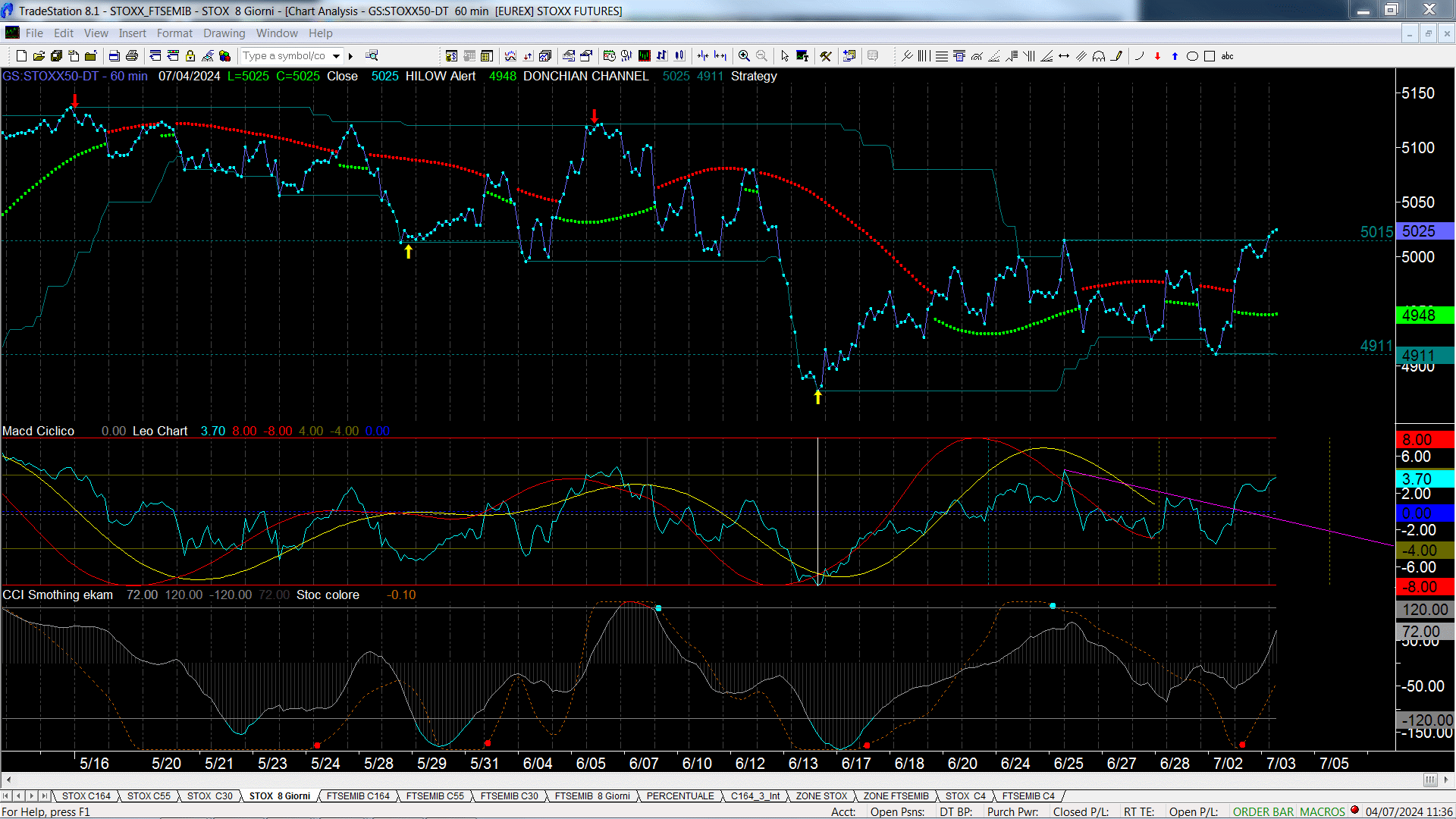Open the Help menu
The height and width of the screenshot is (819, 1456).
click(320, 33)
